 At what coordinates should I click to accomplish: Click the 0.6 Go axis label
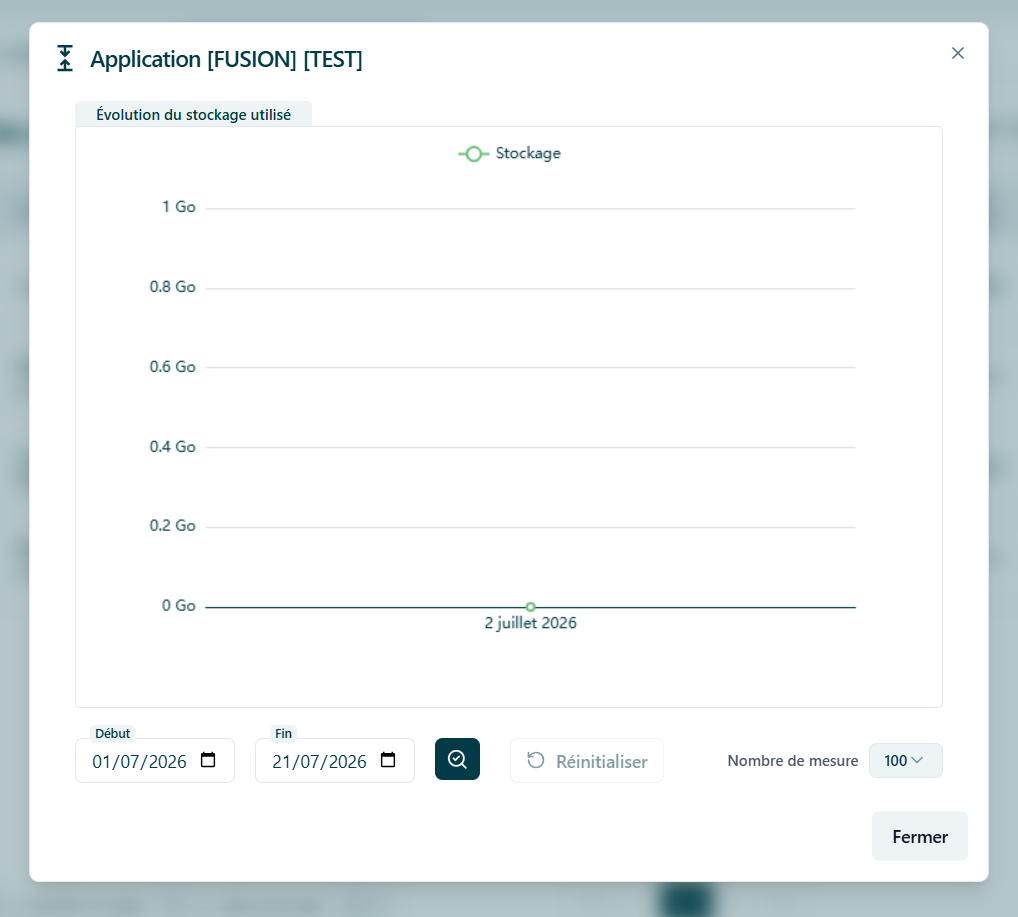tap(173, 367)
